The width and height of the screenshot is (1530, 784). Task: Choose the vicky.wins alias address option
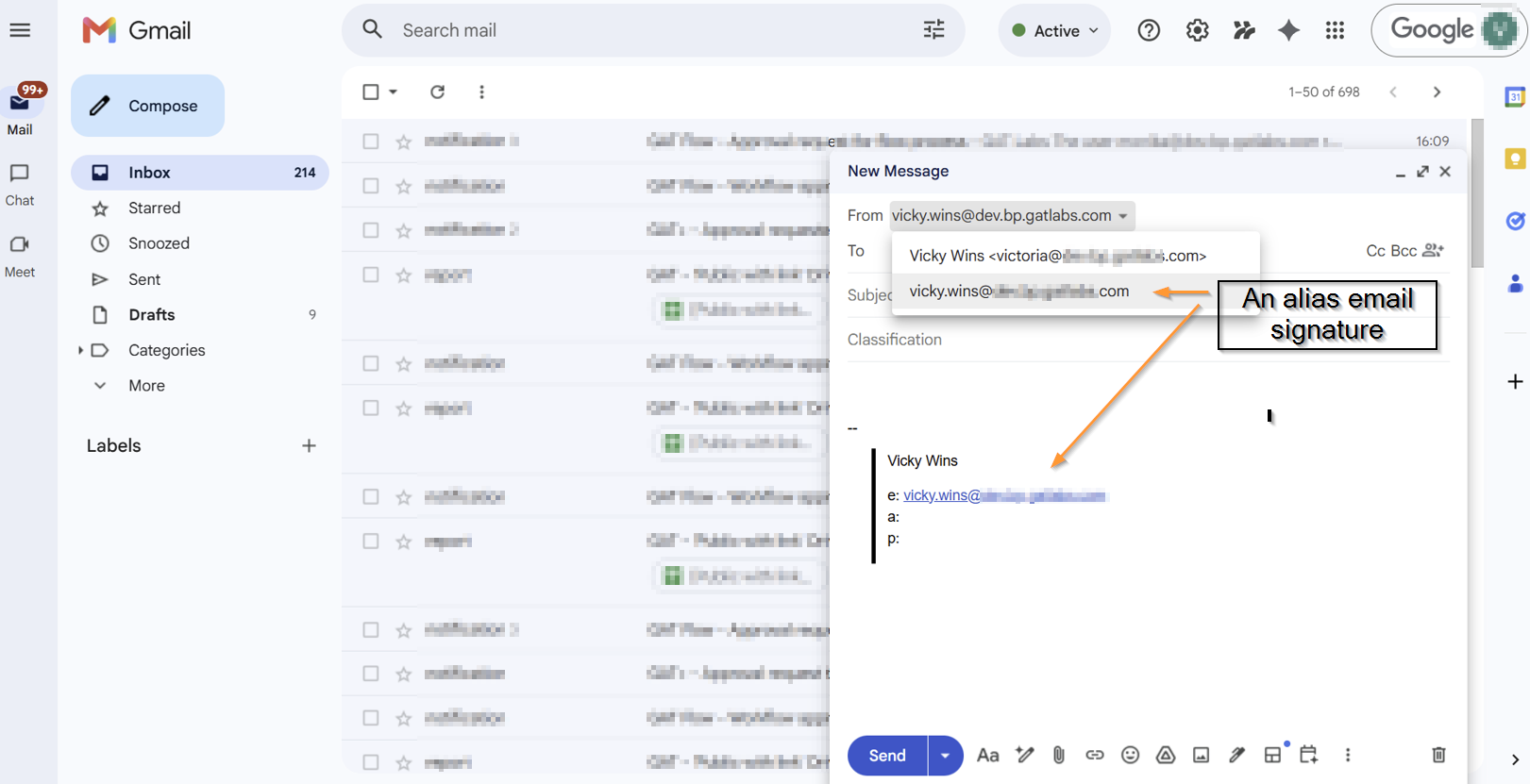[x=1075, y=292]
